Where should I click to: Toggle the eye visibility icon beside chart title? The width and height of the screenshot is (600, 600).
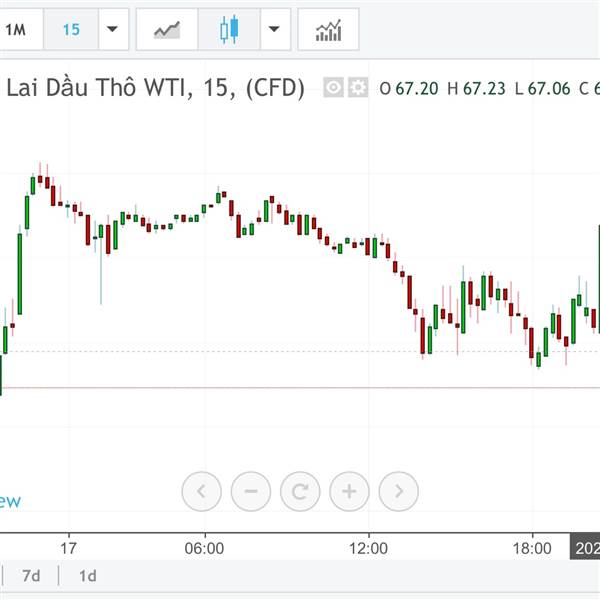coord(333,88)
